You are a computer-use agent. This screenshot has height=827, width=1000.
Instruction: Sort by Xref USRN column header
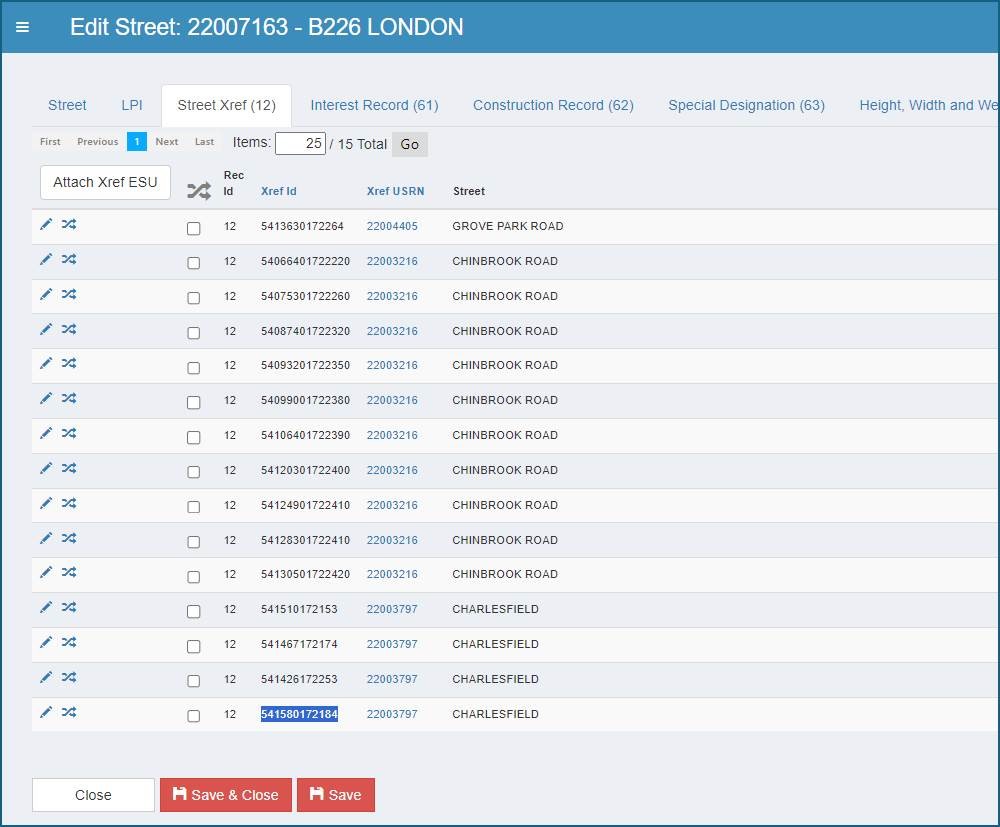[x=395, y=191]
